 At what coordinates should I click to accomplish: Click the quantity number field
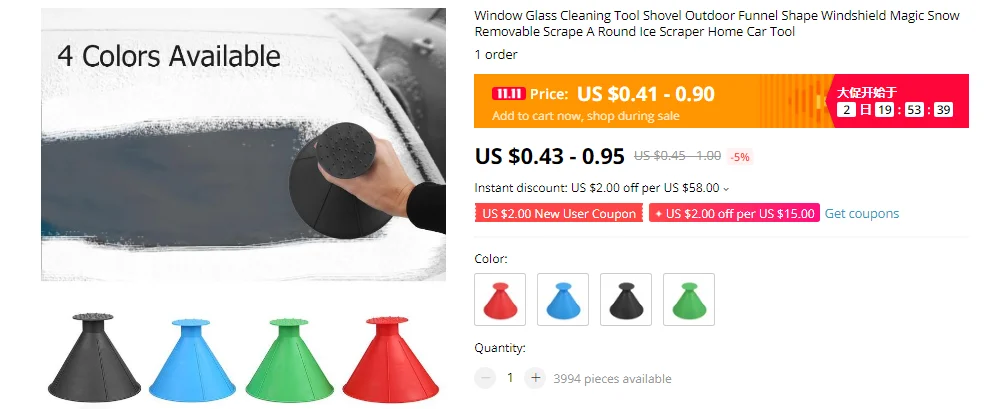pyautogui.click(x=510, y=378)
